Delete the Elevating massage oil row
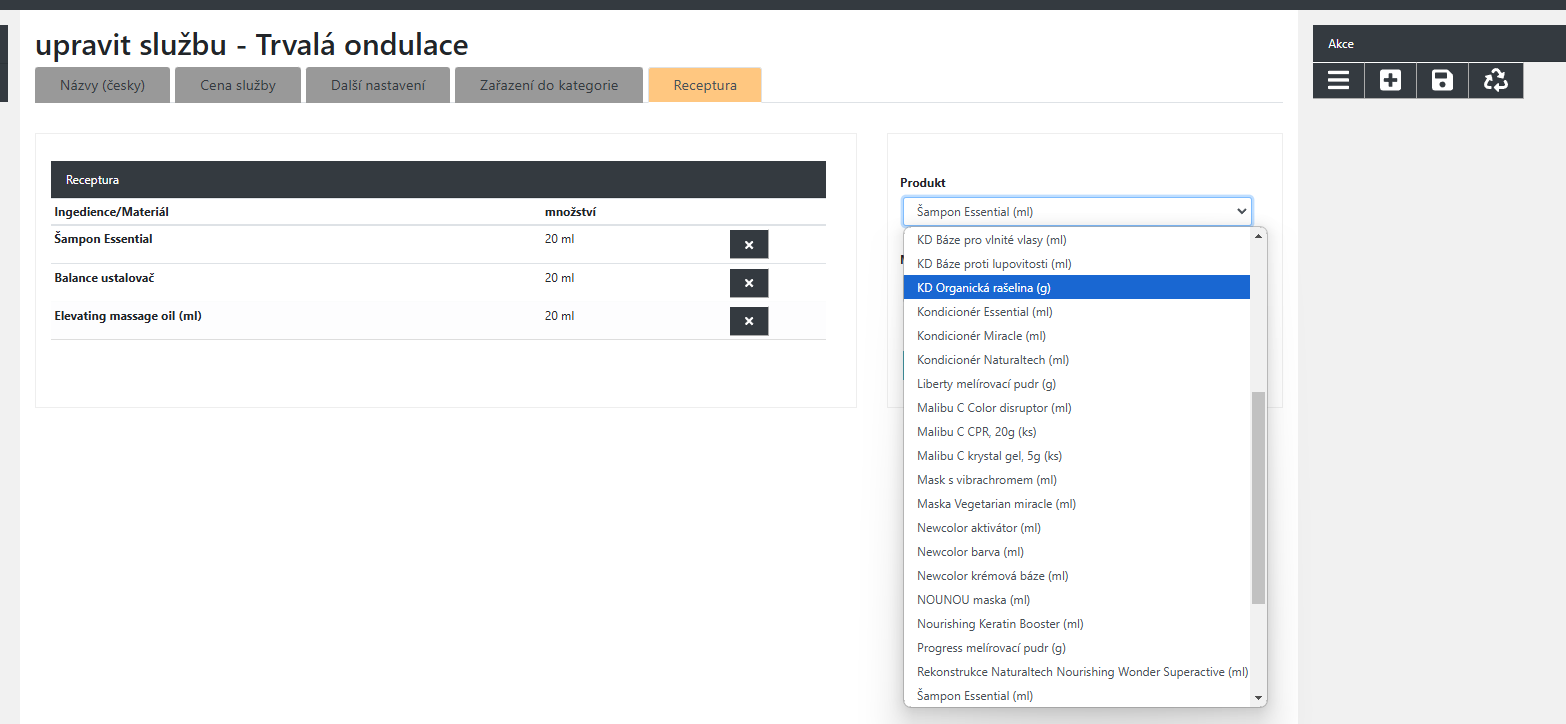1566x724 pixels. point(749,321)
